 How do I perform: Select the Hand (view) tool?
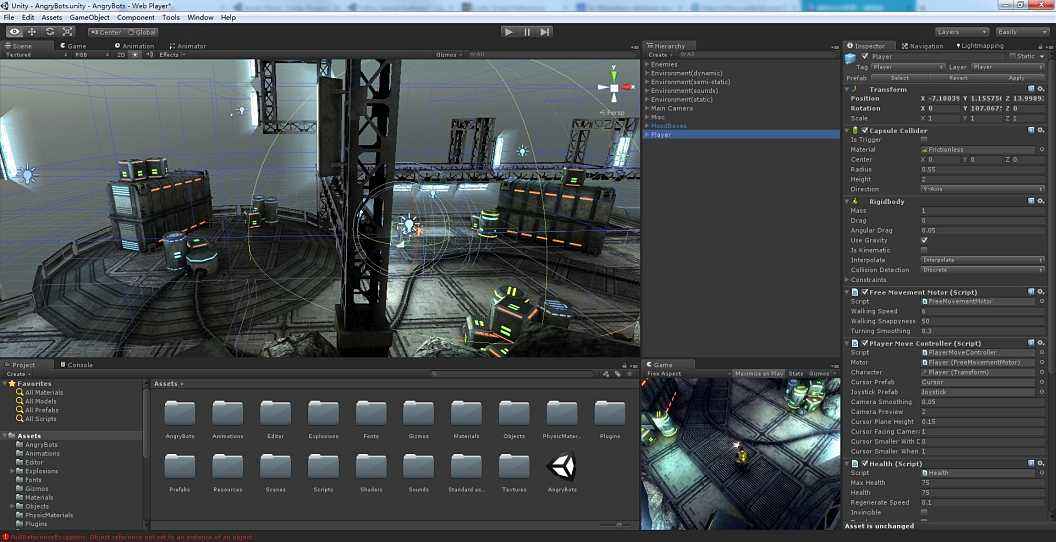tap(14, 32)
